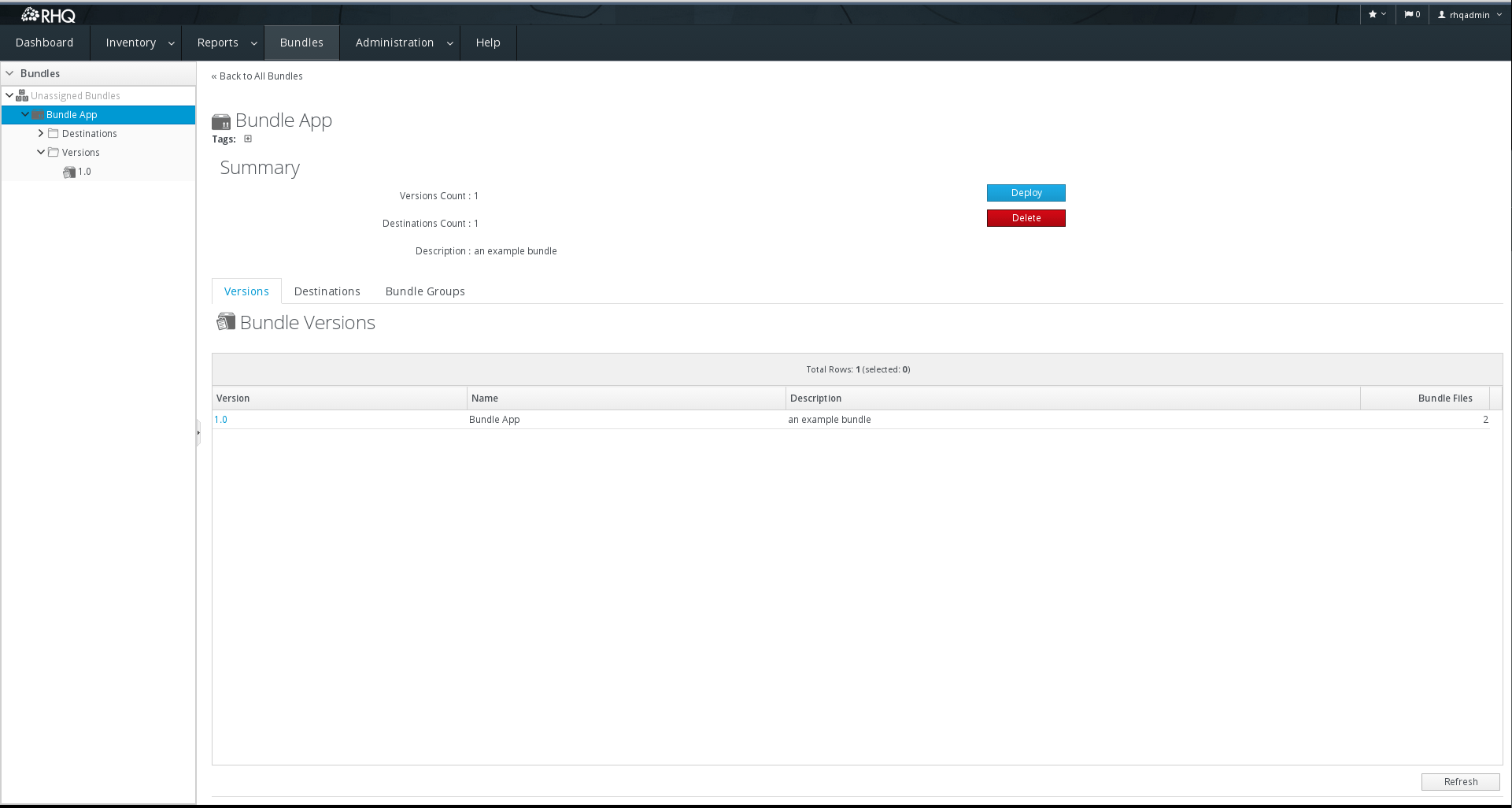The width and height of the screenshot is (1512, 808).
Task: Refresh the bundle versions table
Action: pyautogui.click(x=1461, y=782)
